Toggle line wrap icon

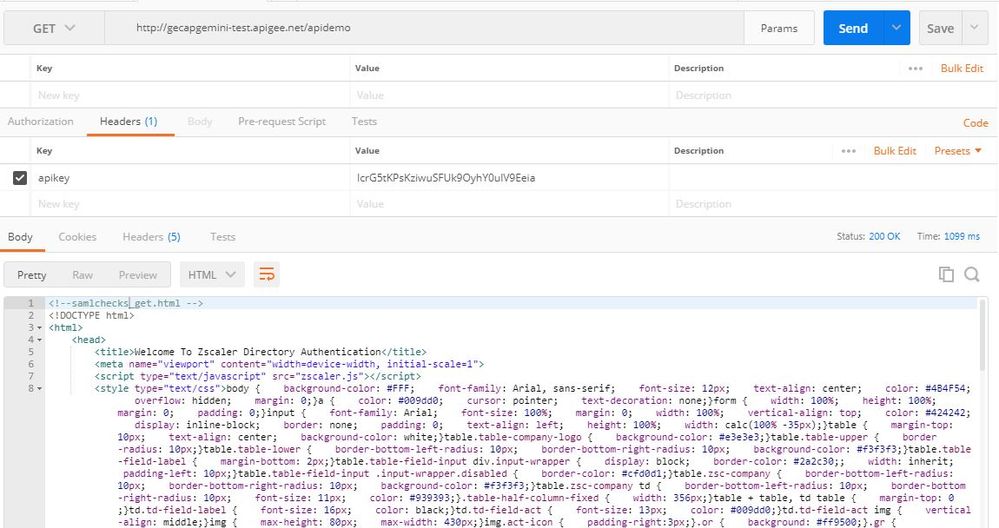[x=266, y=275]
